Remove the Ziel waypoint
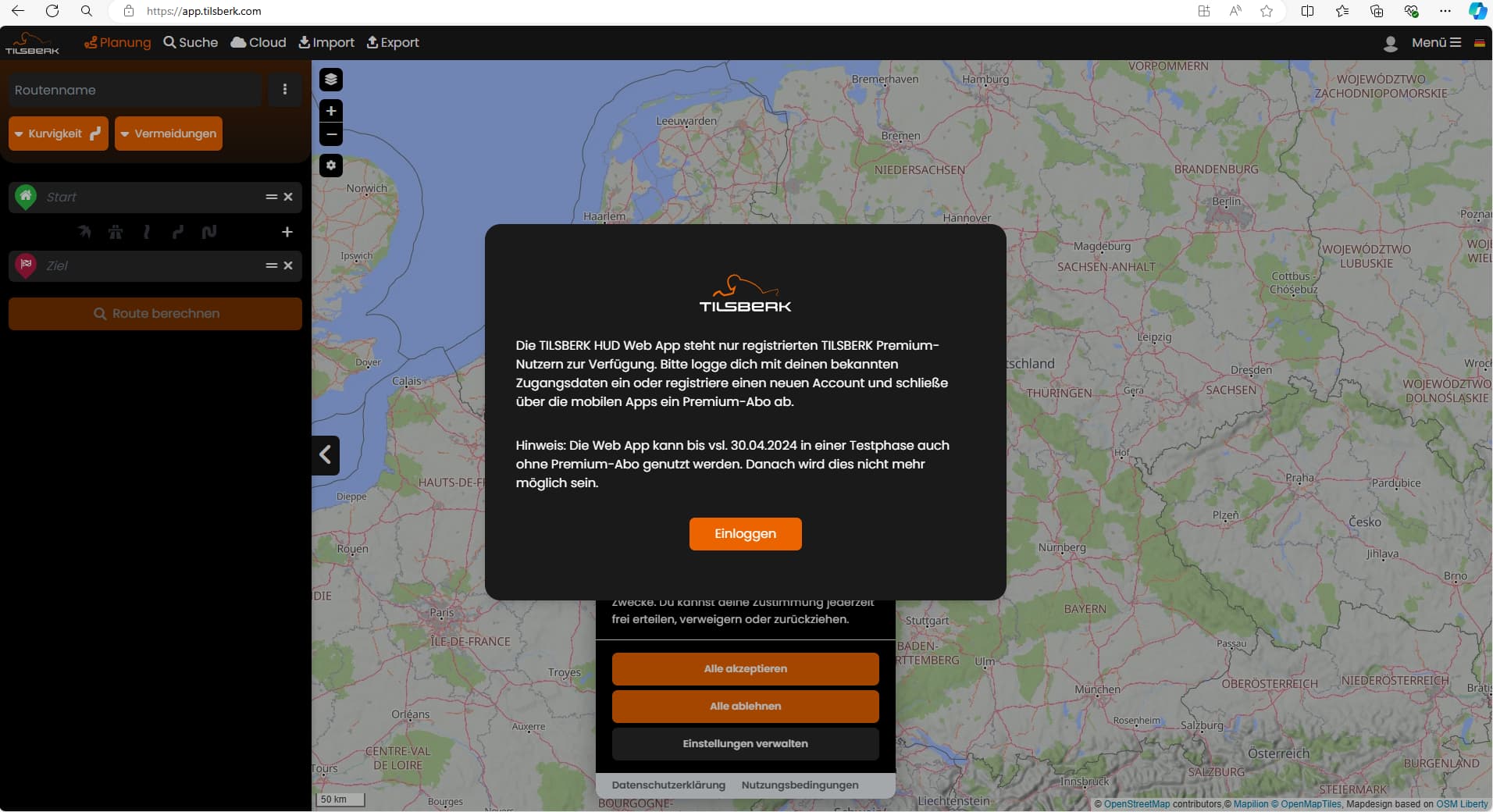This screenshot has width=1493, height=812. tap(288, 265)
